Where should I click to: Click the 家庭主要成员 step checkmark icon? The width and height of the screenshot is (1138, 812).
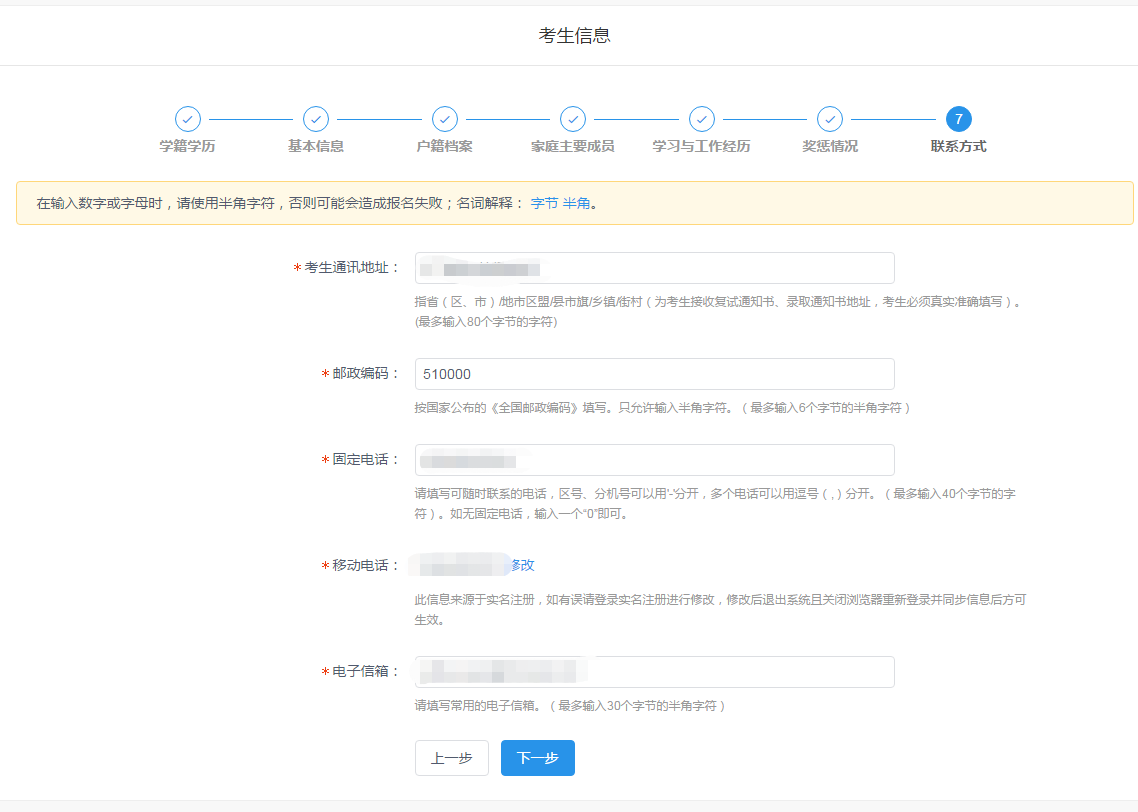pos(573,119)
